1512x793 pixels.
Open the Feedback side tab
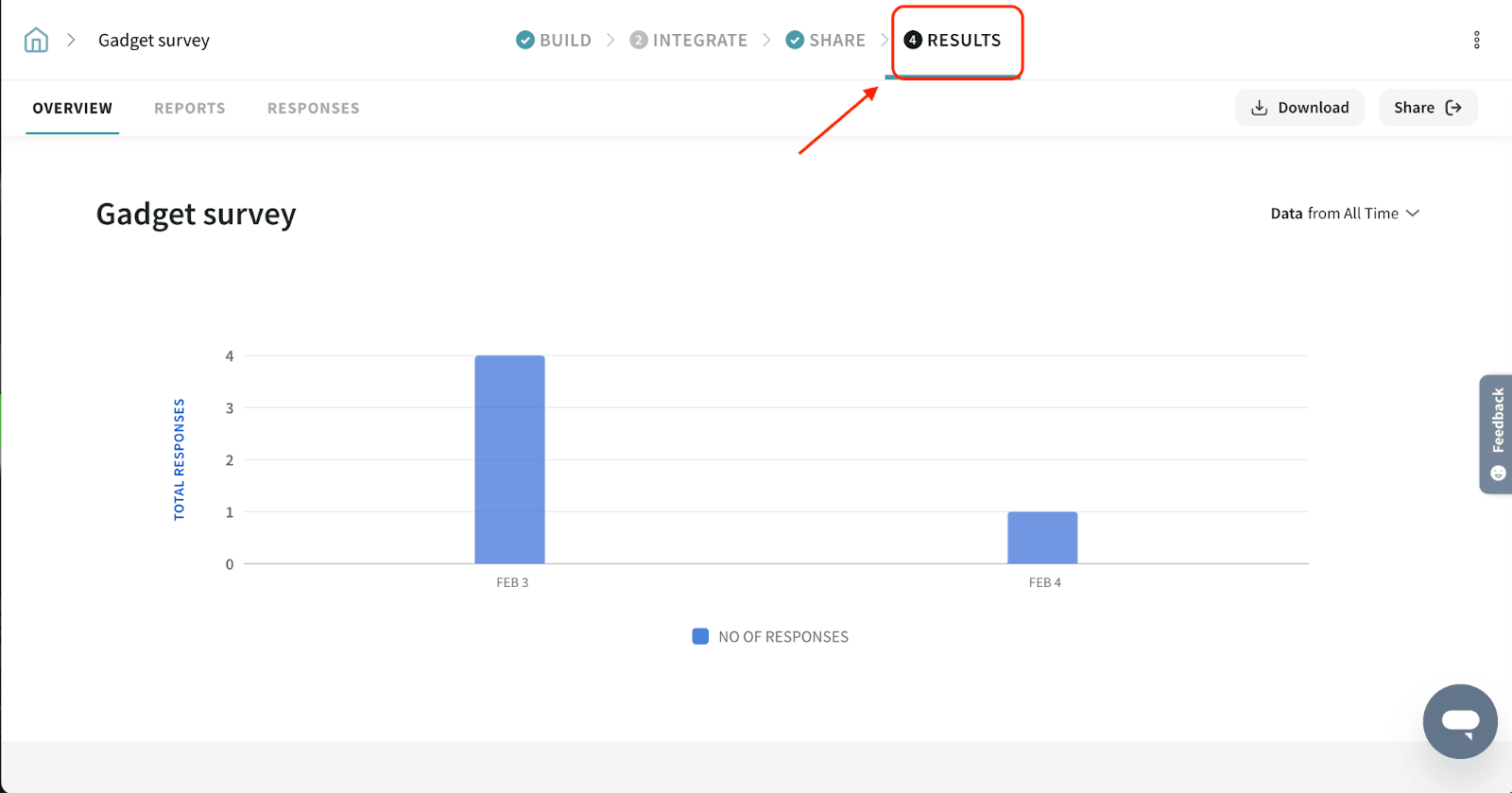(x=1496, y=434)
